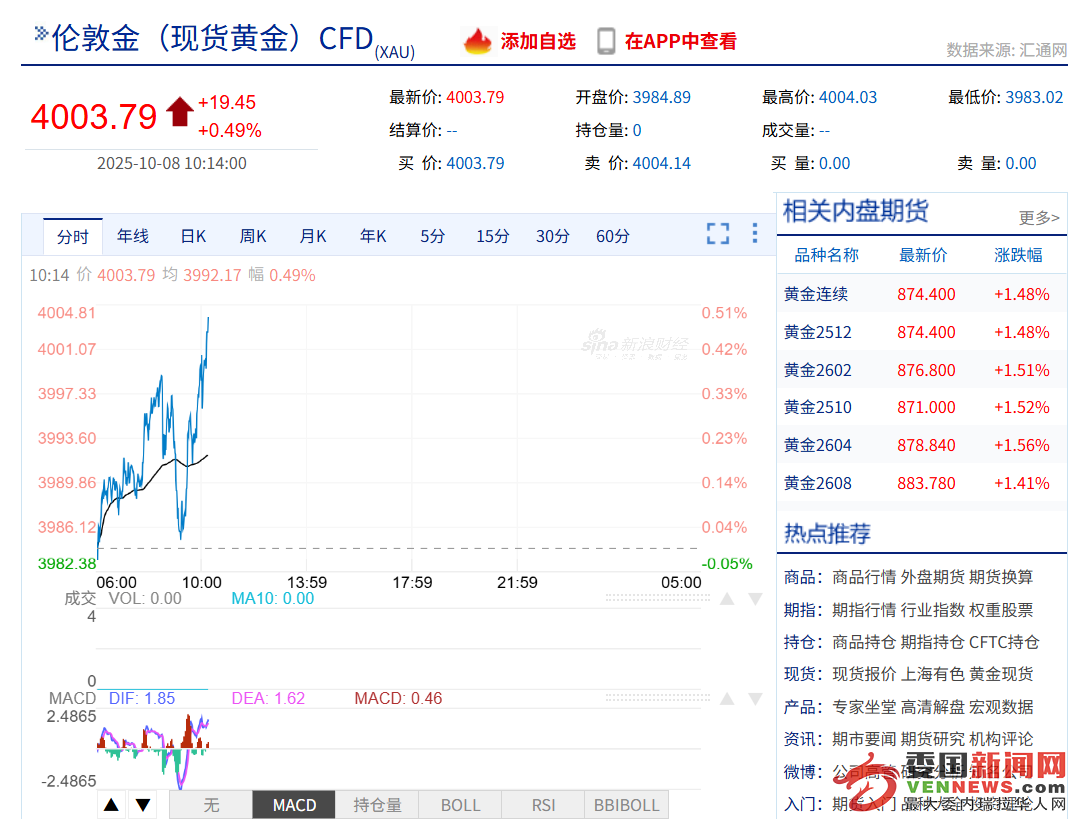Open the 60分 chart tab
1073x819 pixels.
point(613,236)
